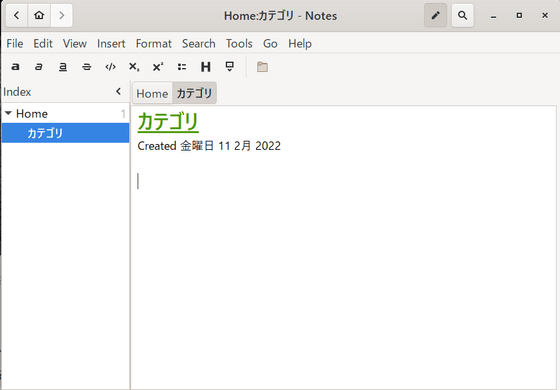Open the Go menu
The width and height of the screenshot is (560, 390).
coord(270,44)
